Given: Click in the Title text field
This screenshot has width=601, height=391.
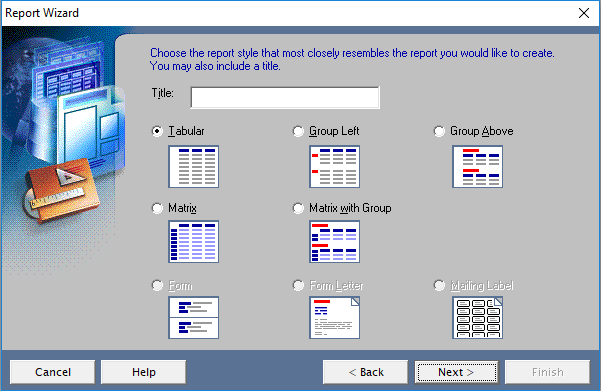Looking at the screenshot, I should [285, 98].
